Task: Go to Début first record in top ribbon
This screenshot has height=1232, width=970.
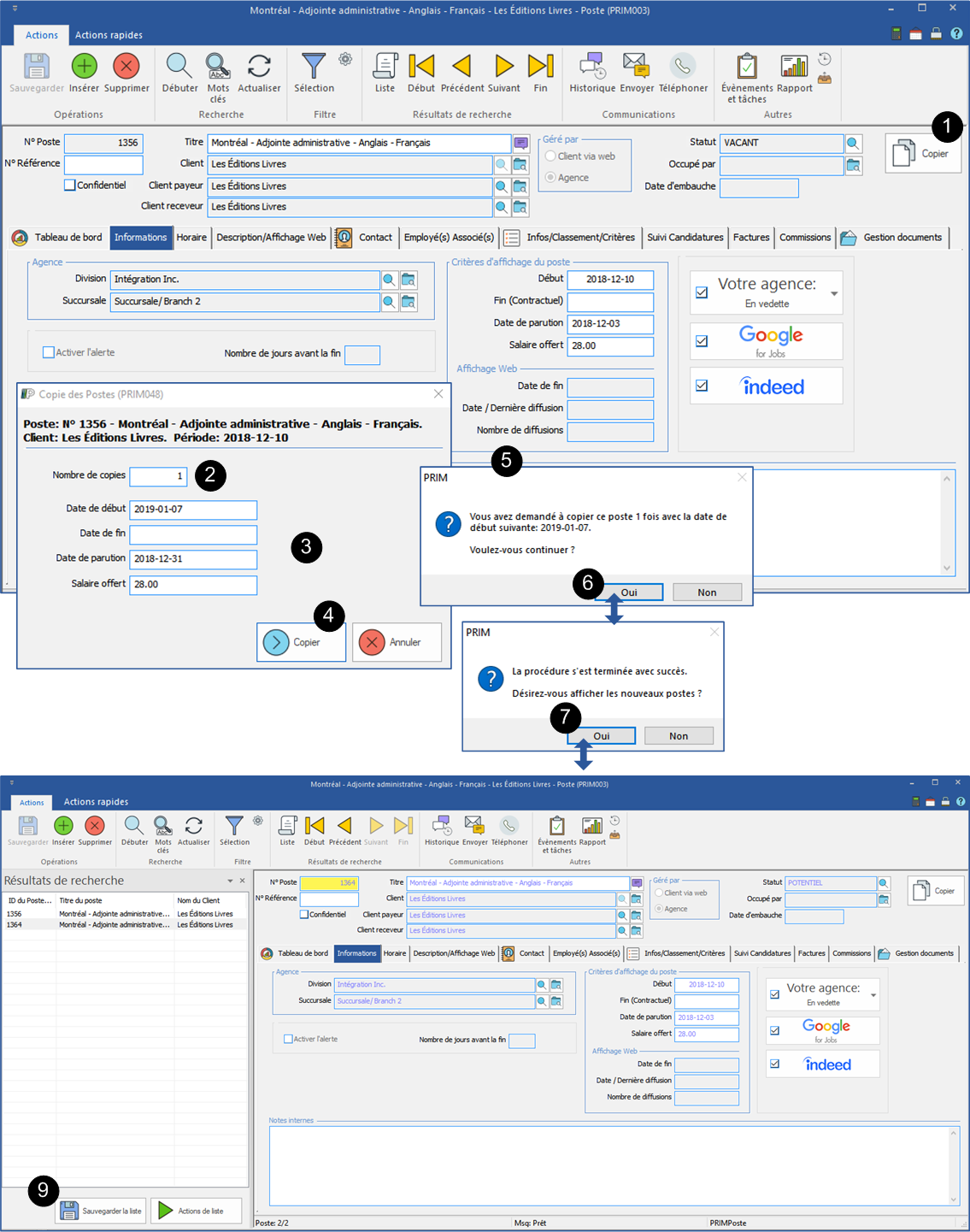Action: (x=421, y=66)
